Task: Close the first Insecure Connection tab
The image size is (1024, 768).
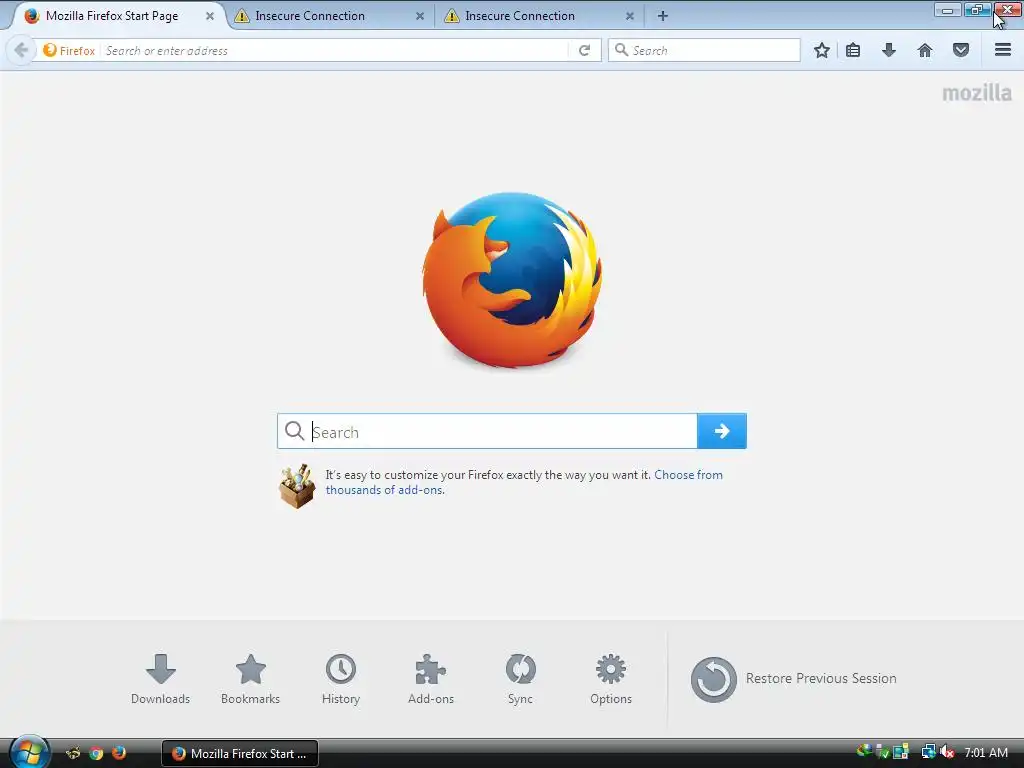Action: tap(420, 16)
